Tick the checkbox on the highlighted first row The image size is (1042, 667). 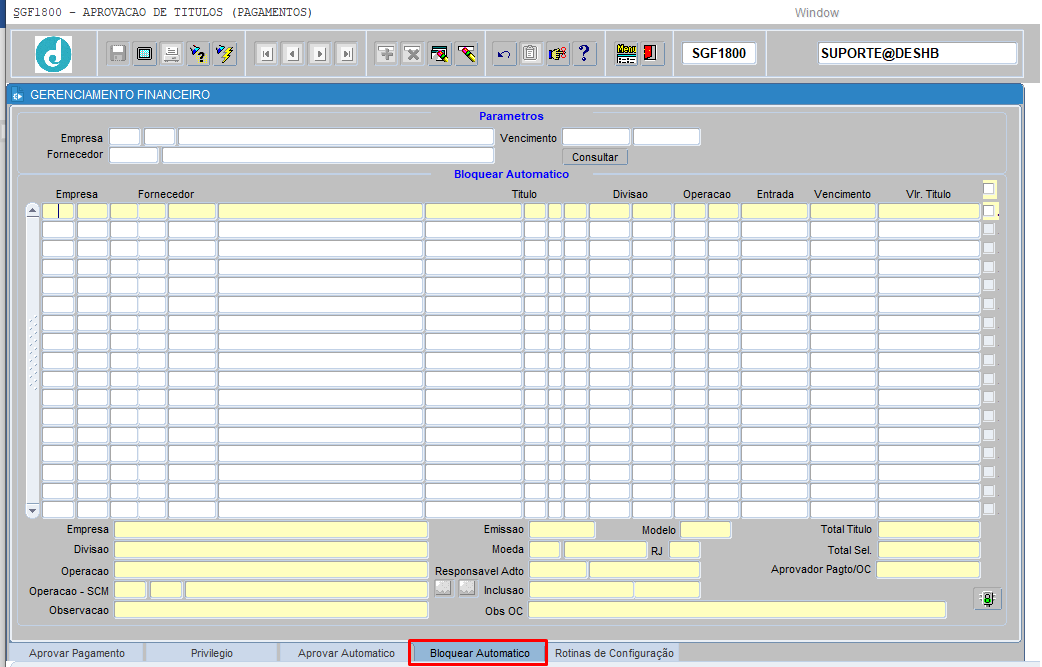click(x=989, y=211)
